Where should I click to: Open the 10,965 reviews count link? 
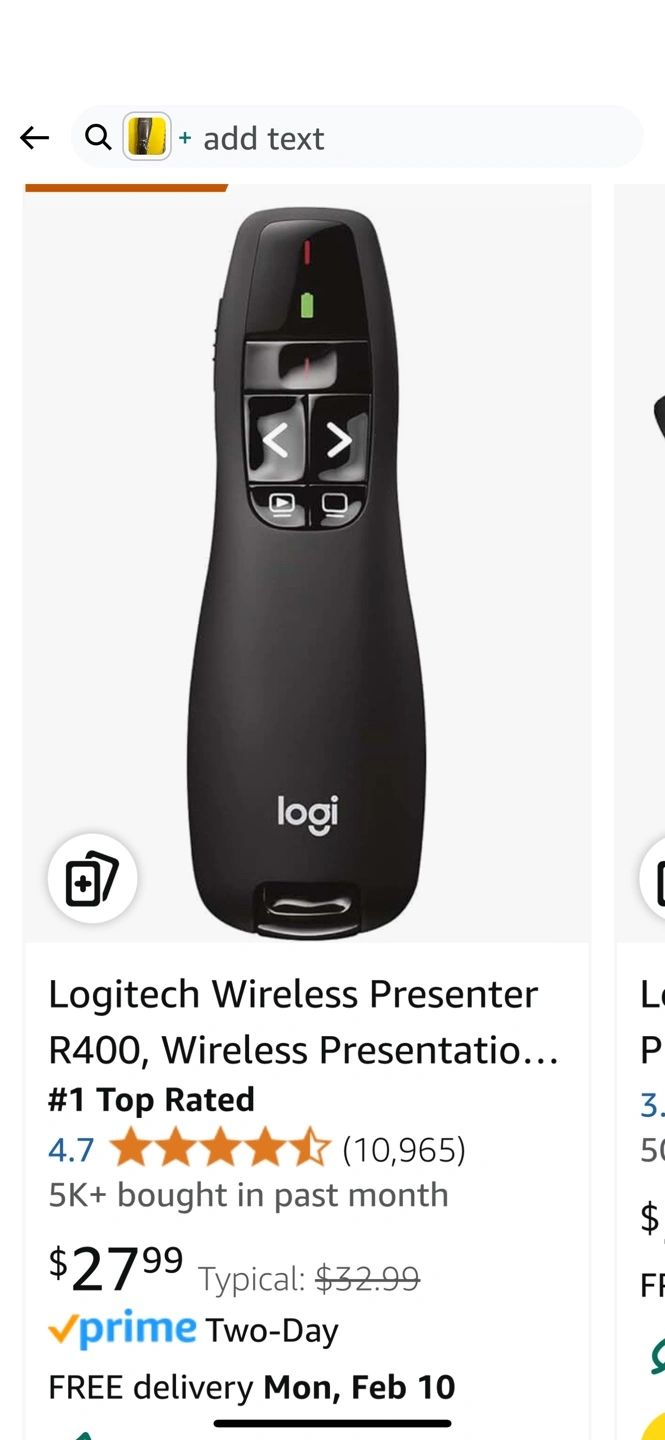(404, 1150)
